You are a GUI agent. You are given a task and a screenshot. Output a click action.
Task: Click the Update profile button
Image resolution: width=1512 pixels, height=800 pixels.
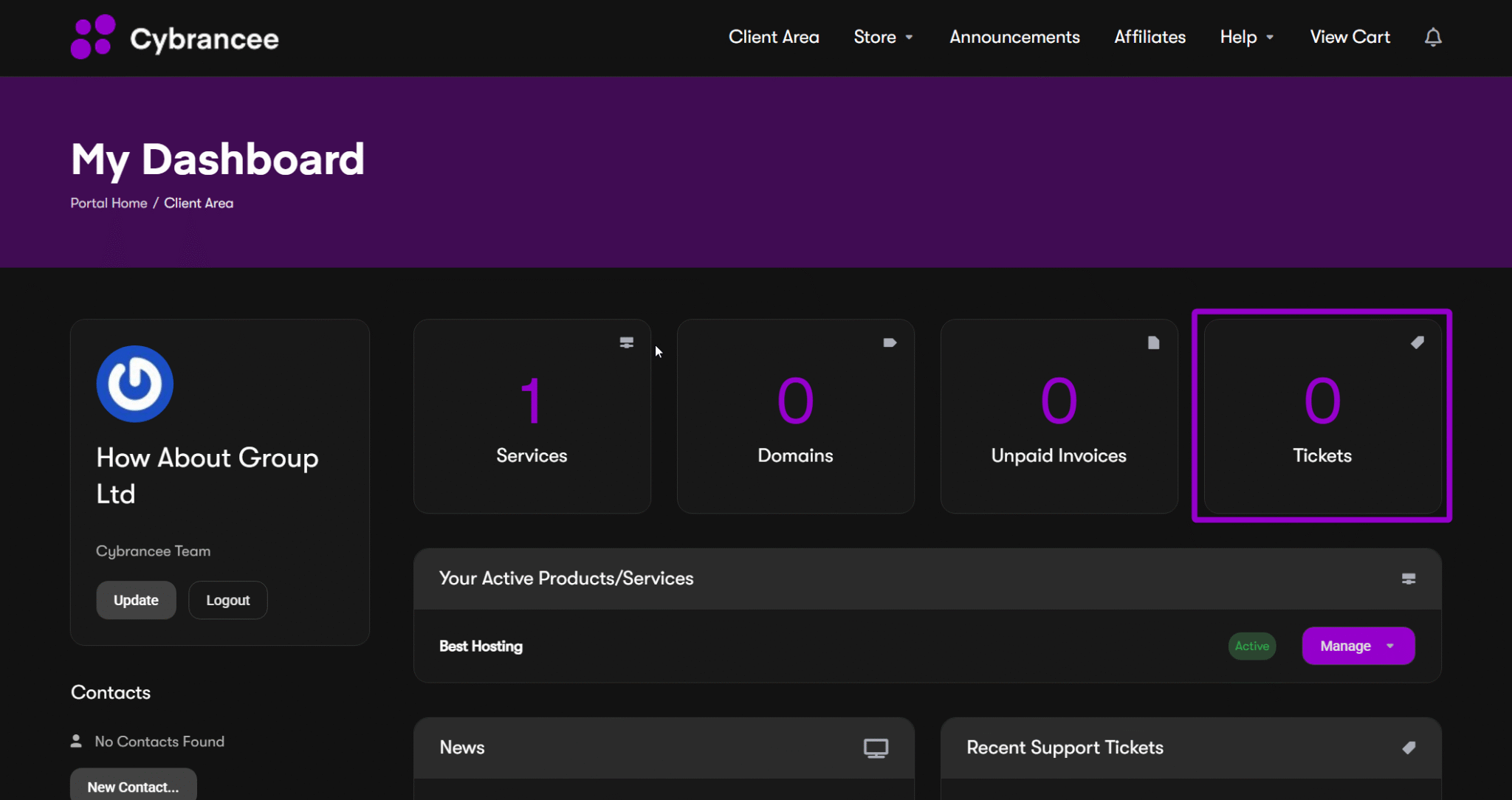136,600
